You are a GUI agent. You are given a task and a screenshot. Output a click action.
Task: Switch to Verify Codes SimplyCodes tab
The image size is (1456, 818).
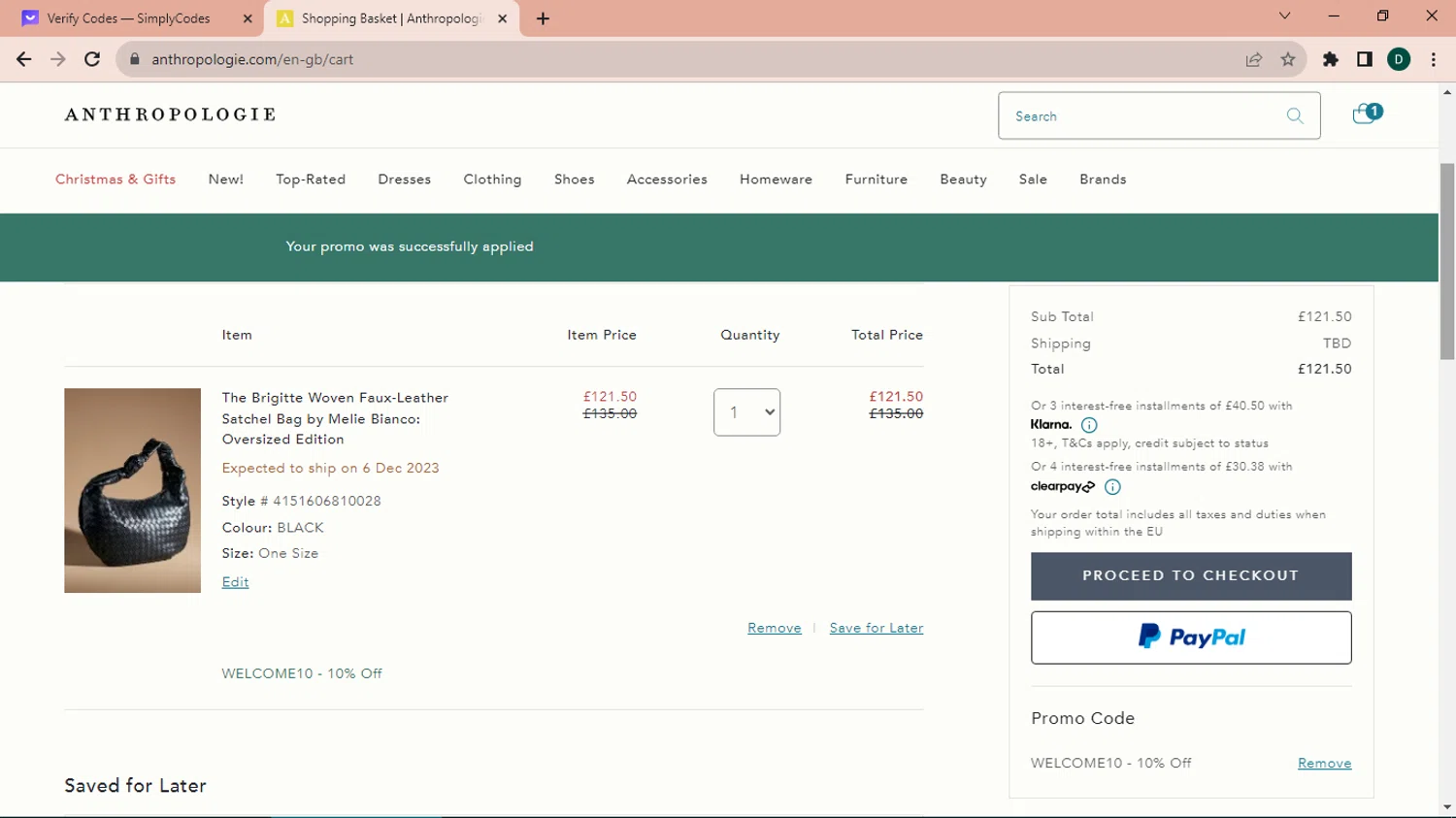point(128,18)
